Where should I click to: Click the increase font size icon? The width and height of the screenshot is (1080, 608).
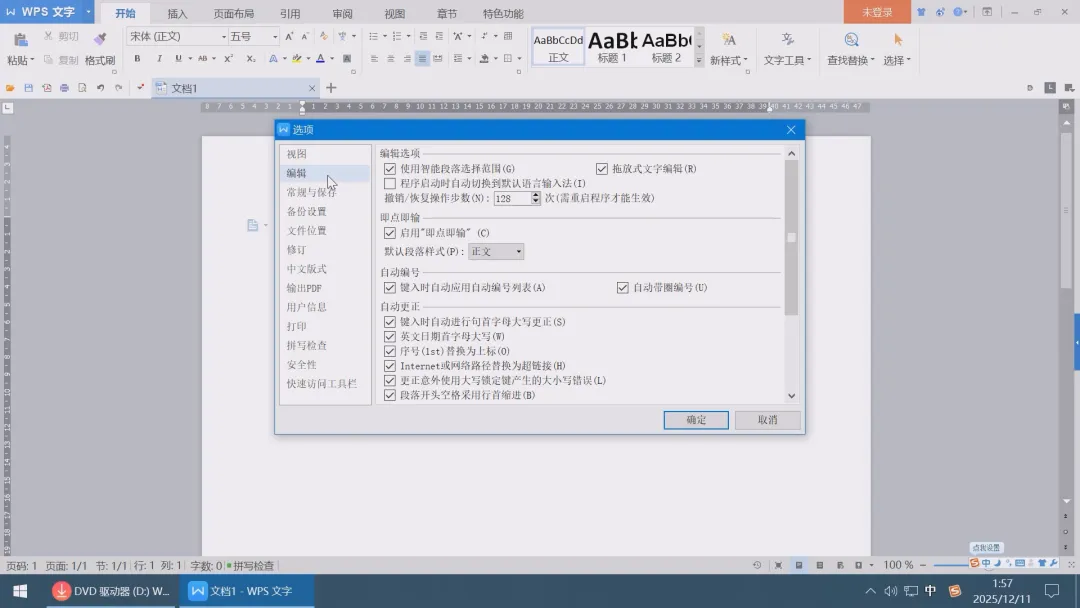coord(289,36)
